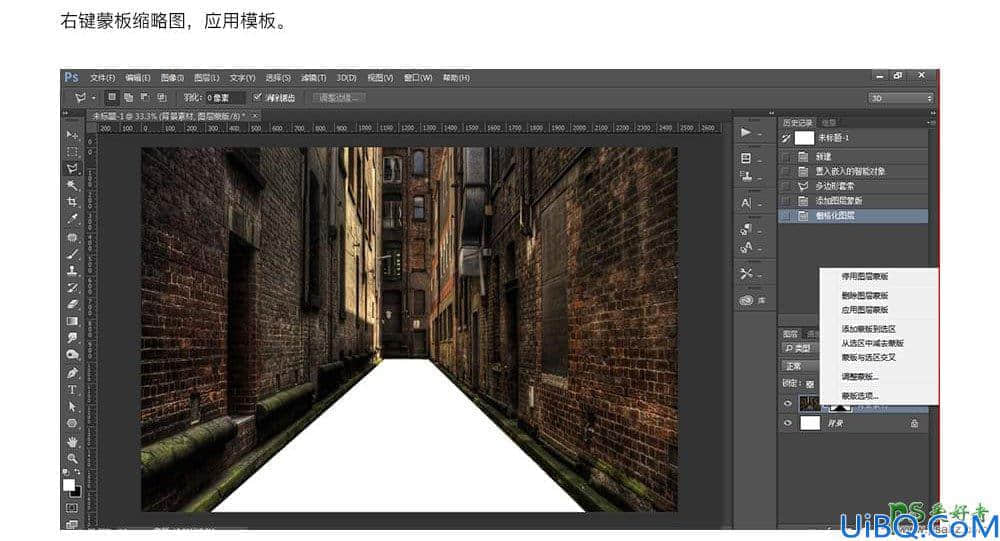This screenshot has height=541, width=1000.
Task: Select the Crop tool
Action: (72, 202)
